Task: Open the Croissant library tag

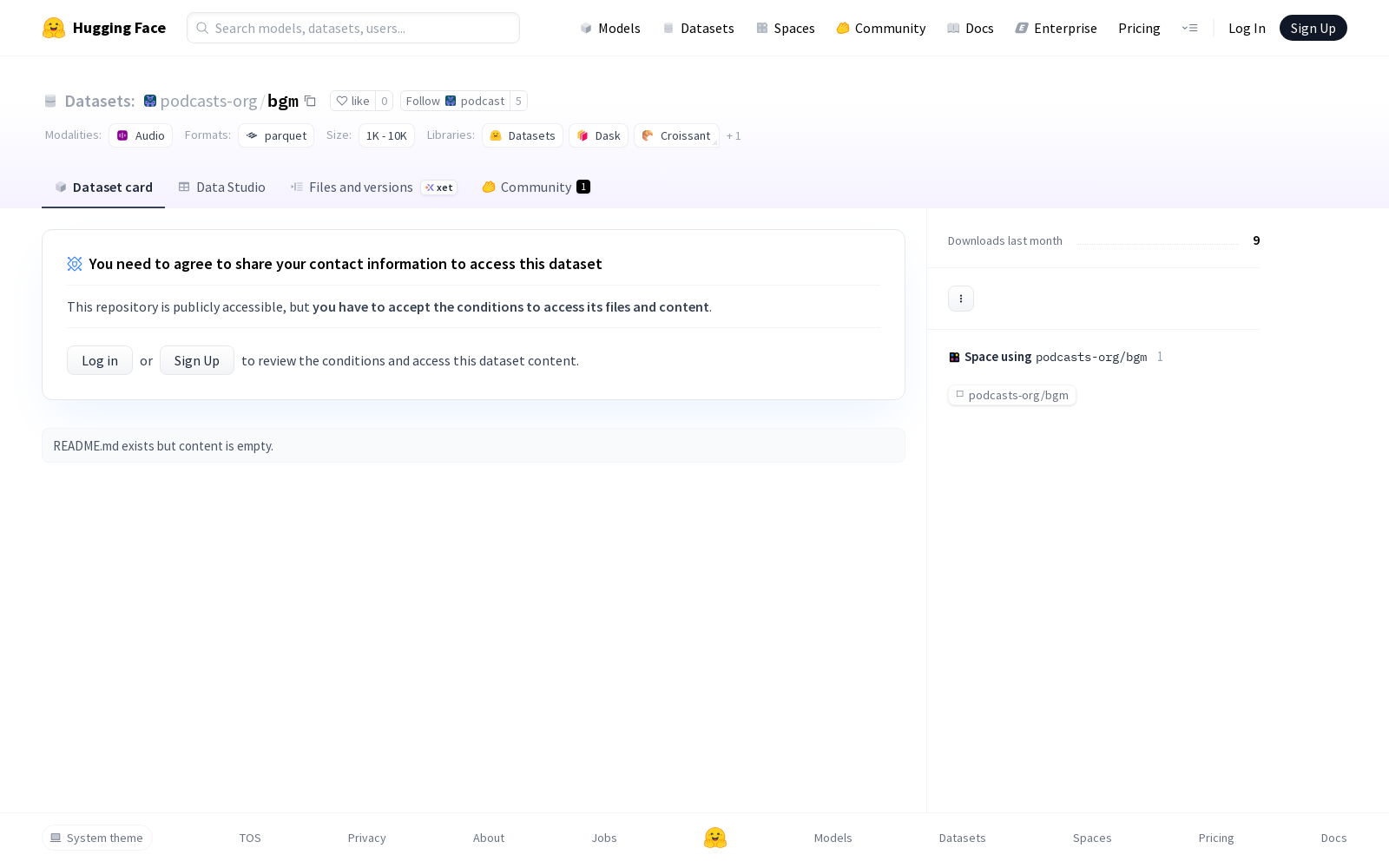Action: point(676,135)
